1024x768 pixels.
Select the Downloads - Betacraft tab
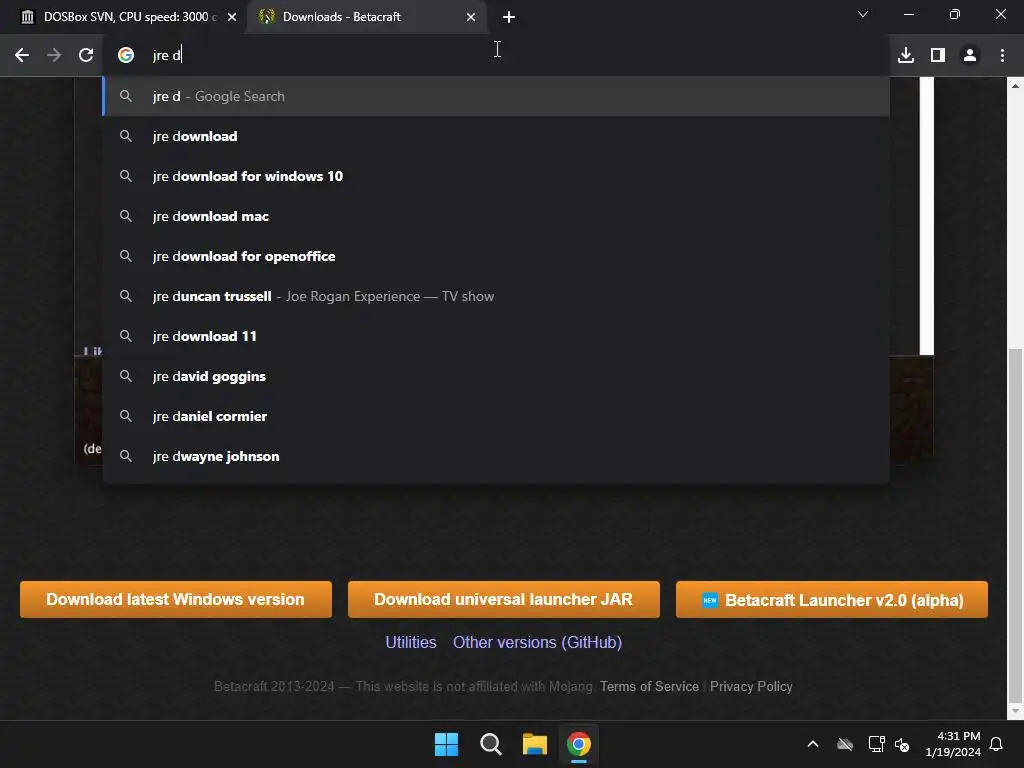366,17
